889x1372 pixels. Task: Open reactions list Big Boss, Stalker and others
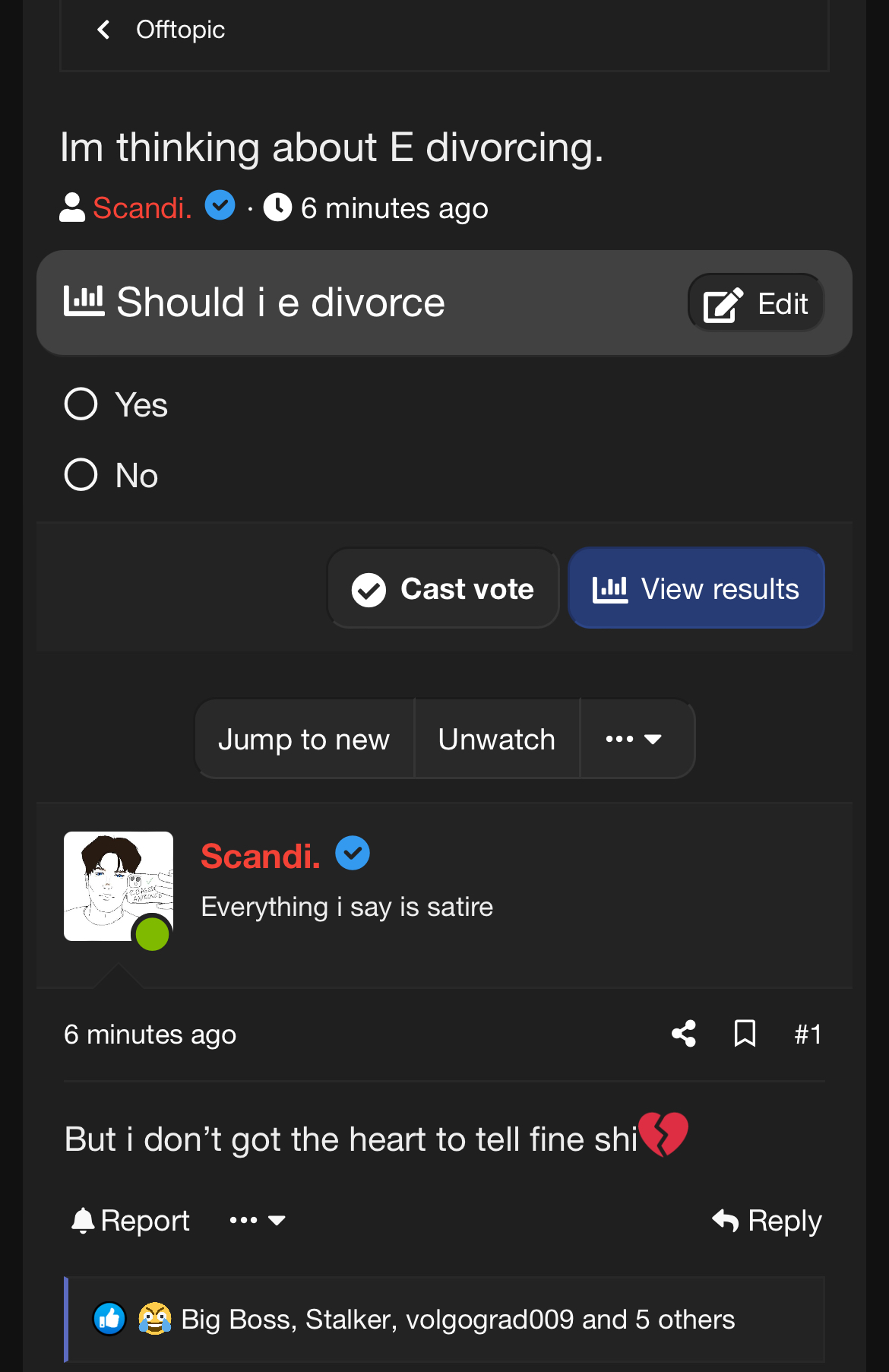pyautogui.click(x=458, y=1320)
